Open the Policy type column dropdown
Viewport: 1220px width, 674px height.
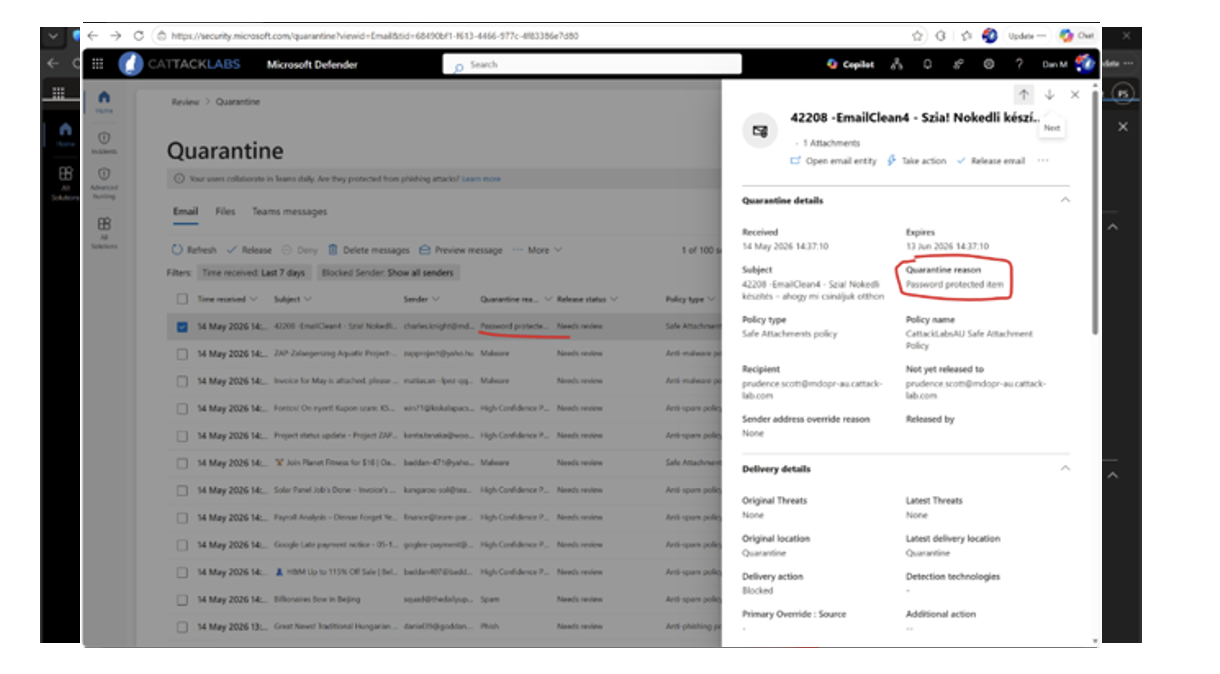pyautogui.click(x=690, y=299)
